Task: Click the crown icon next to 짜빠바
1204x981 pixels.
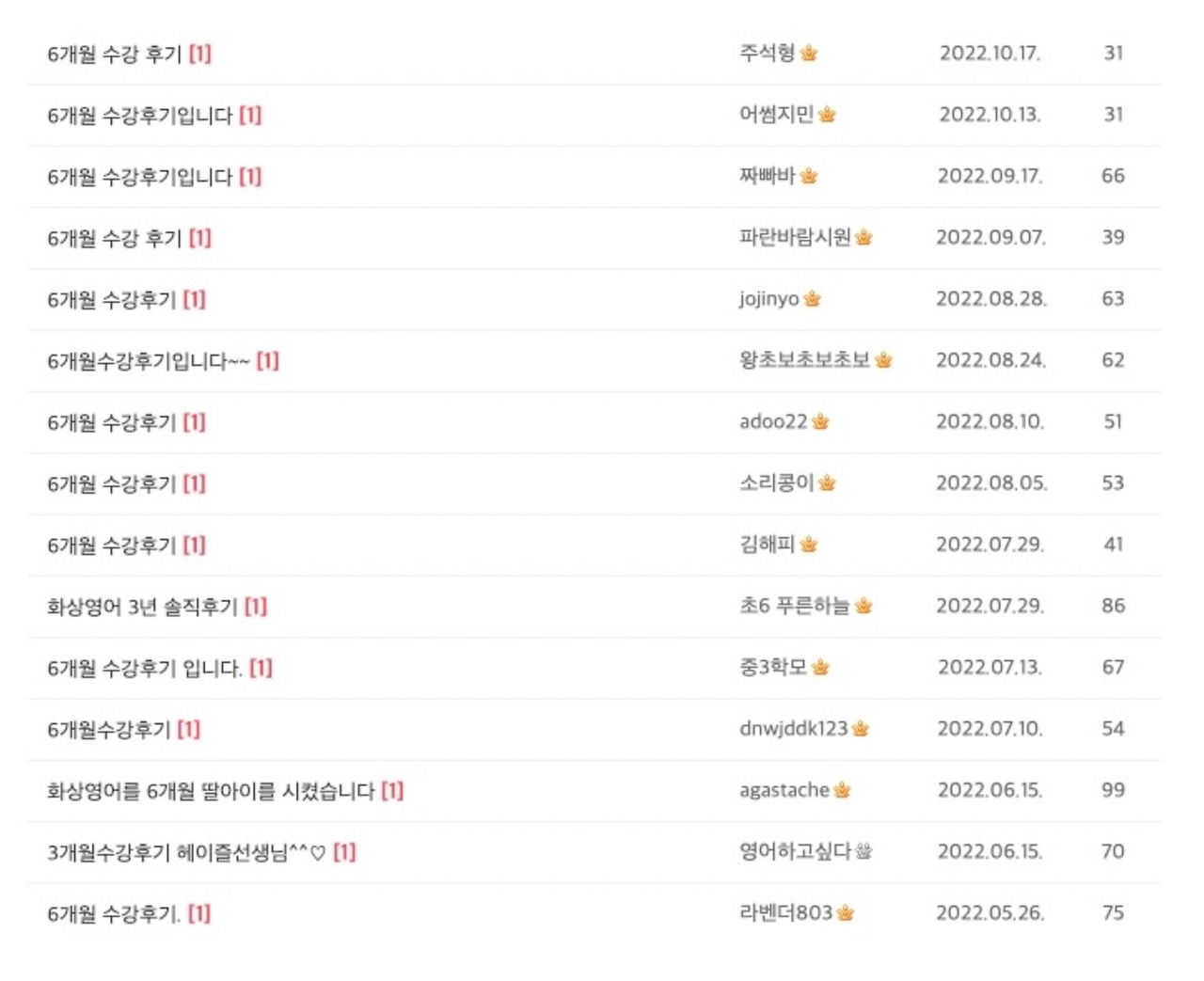Action: [810, 176]
